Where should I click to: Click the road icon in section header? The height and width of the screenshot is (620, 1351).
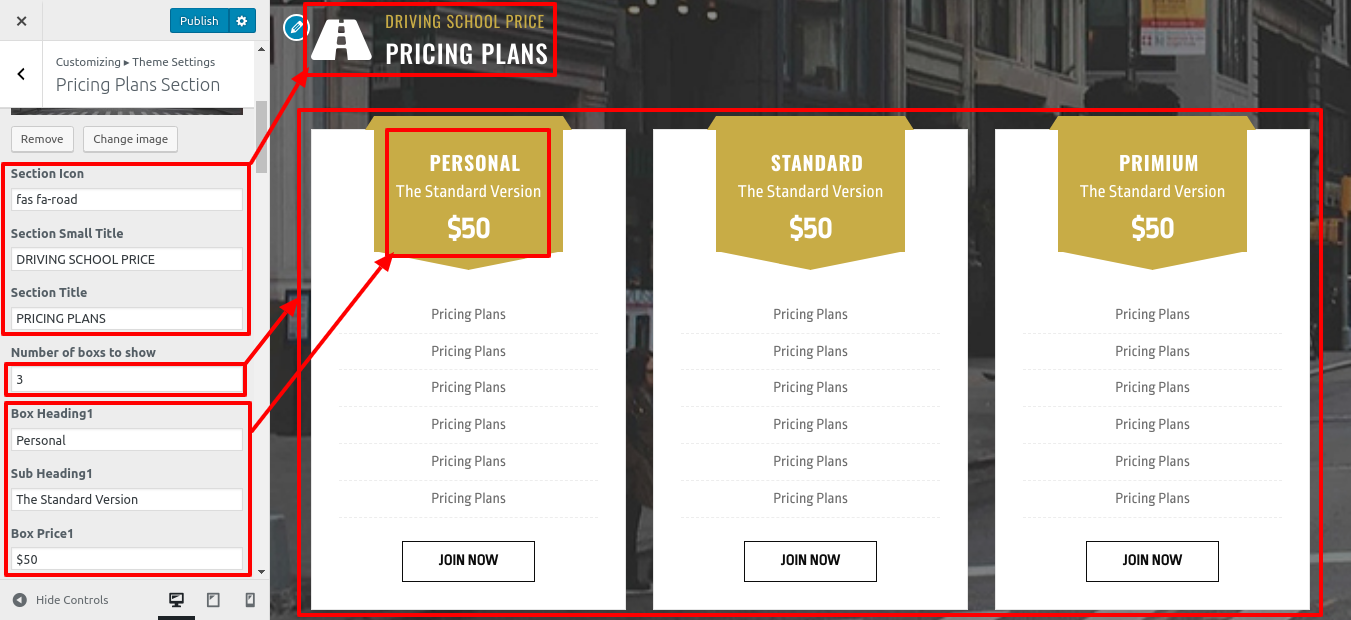click(341, 40)
